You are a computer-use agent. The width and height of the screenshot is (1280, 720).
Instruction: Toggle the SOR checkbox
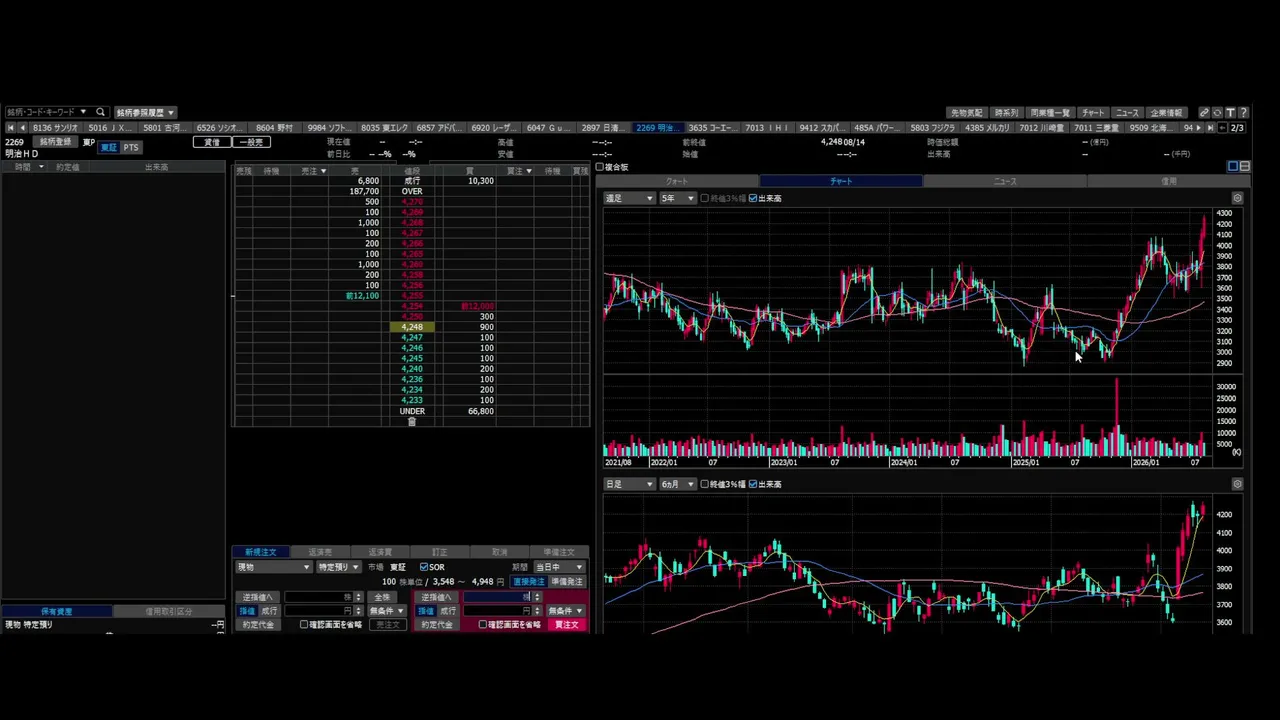click(424, 567)
